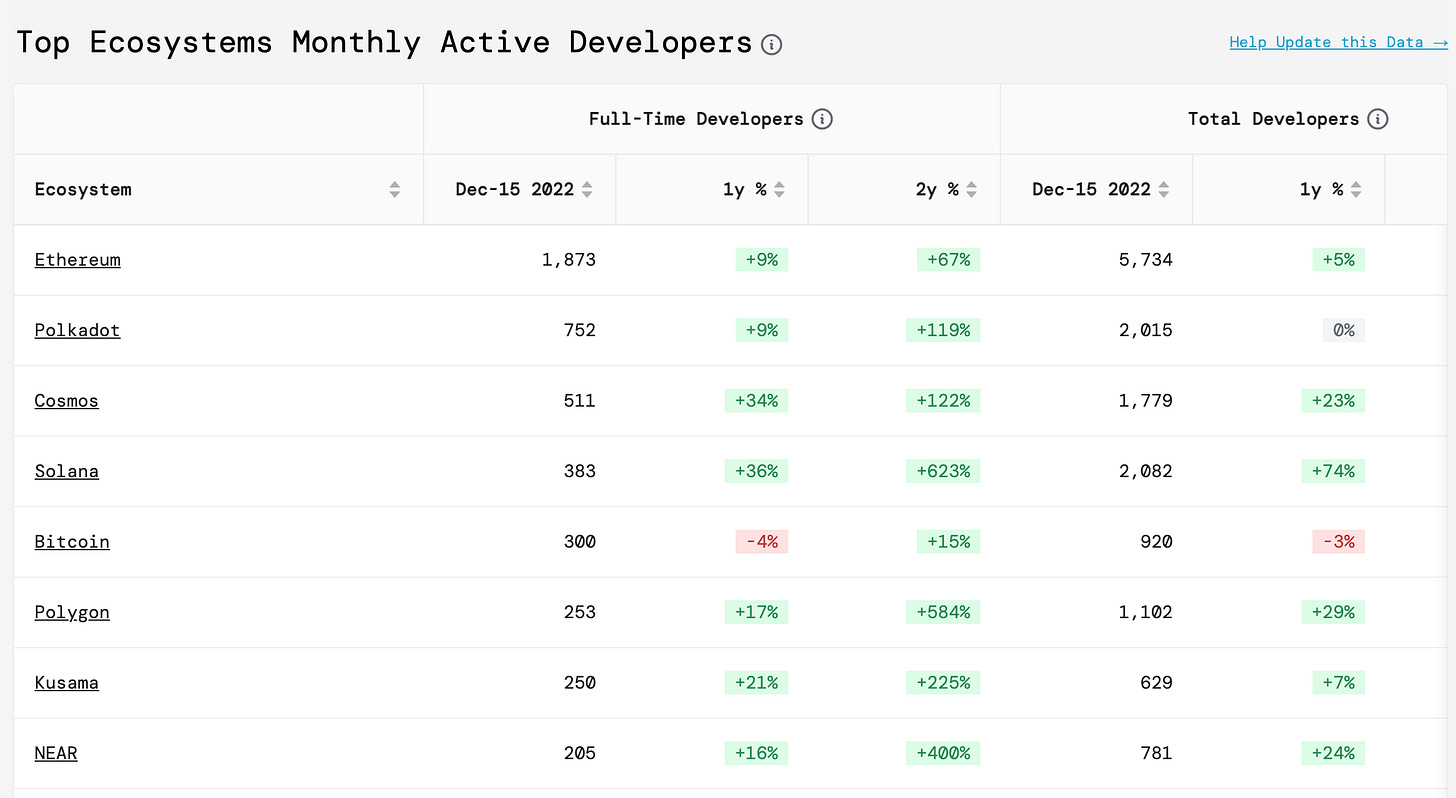Click Kusama +7% total badge
1456x798 pixels.
tap(1339, 683)
